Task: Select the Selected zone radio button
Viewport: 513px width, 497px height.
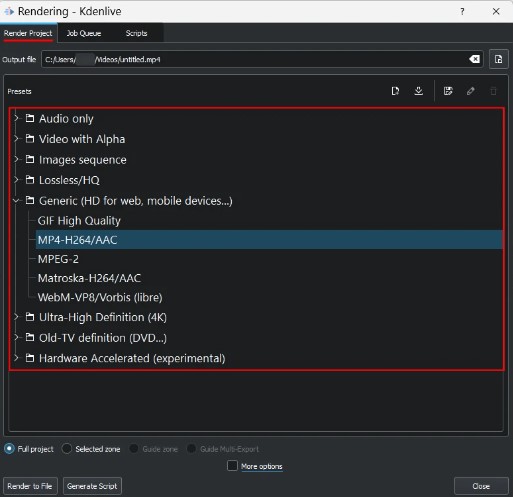Action: point(67,449)
